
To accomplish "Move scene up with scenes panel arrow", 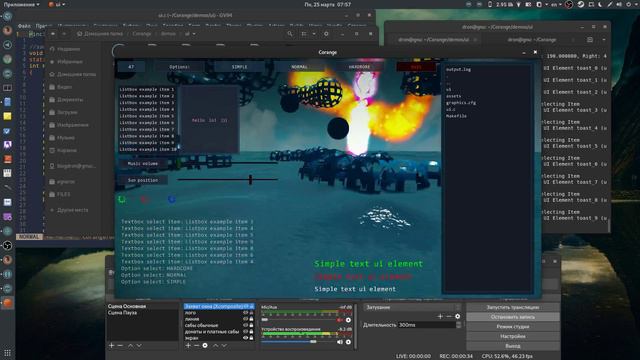I will coord(130,345).
